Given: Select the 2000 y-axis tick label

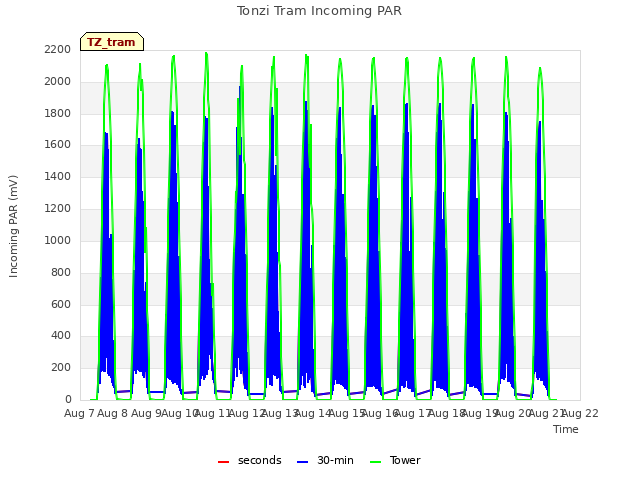Looking at the screenshot, I should click(58, 81).
